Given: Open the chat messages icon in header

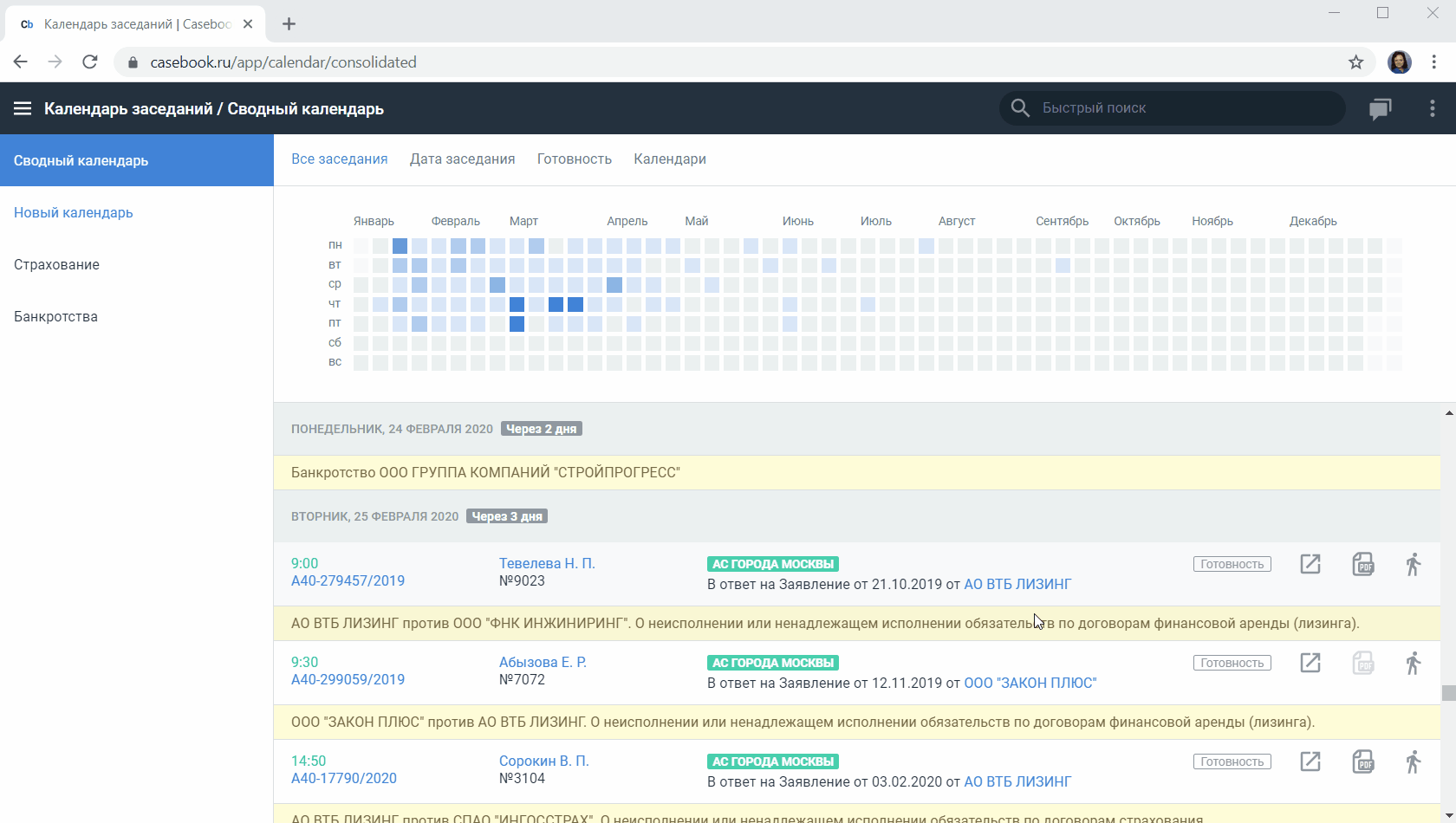Looking at the screenshot, I should coord(1381,108).
